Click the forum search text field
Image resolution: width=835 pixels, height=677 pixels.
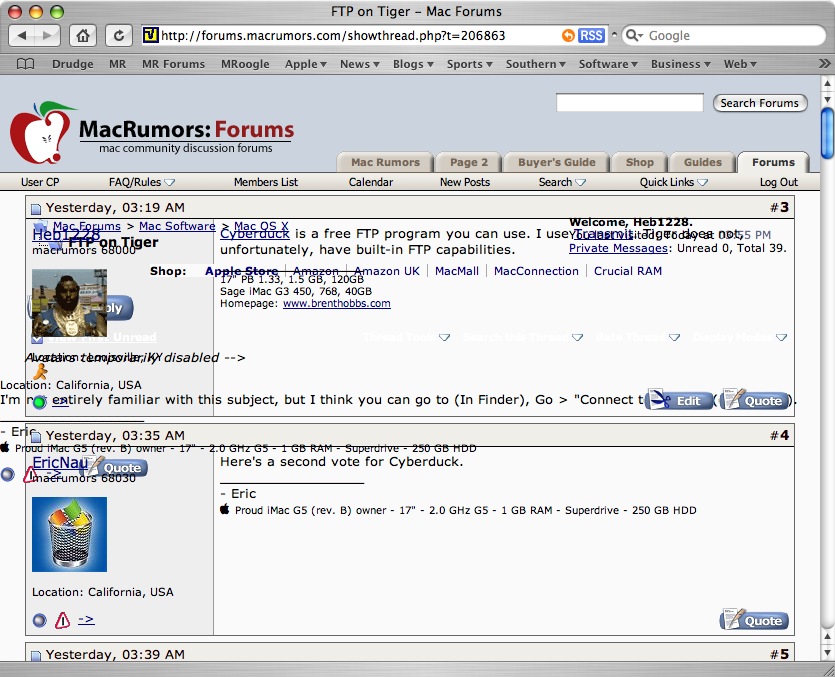629,103
